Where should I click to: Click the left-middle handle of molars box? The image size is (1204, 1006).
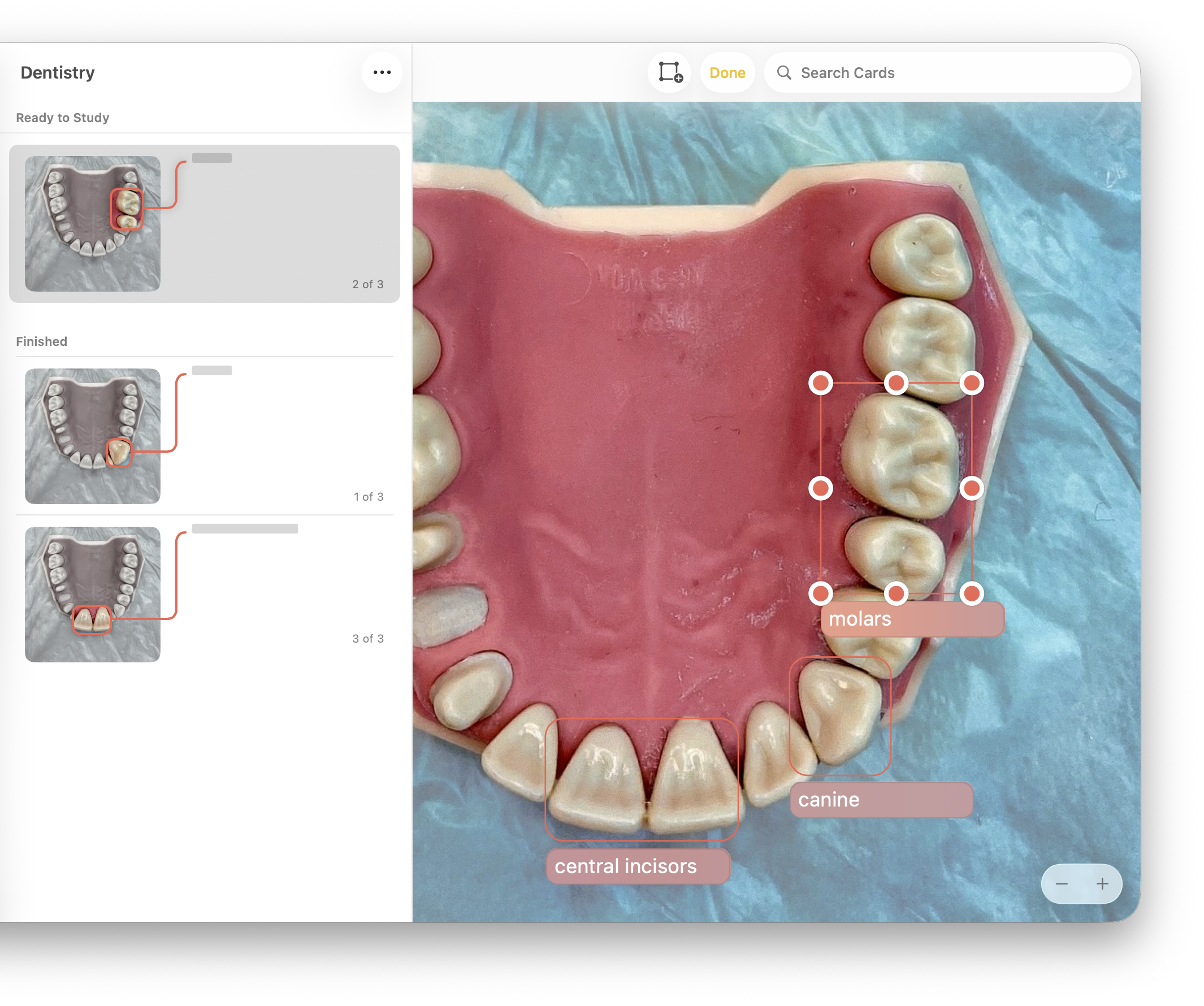(821, 488)
